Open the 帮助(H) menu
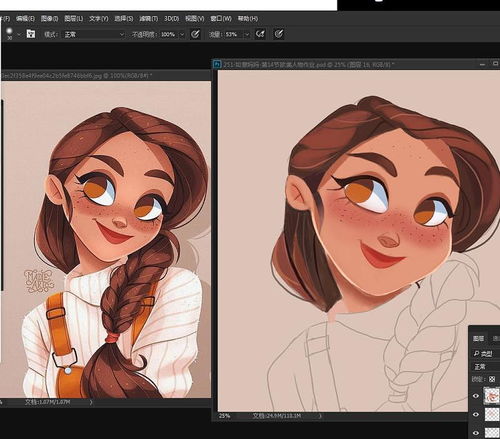The height and width of the screenshot is (439, 500). pyautogui.click(x=248, y=19)
